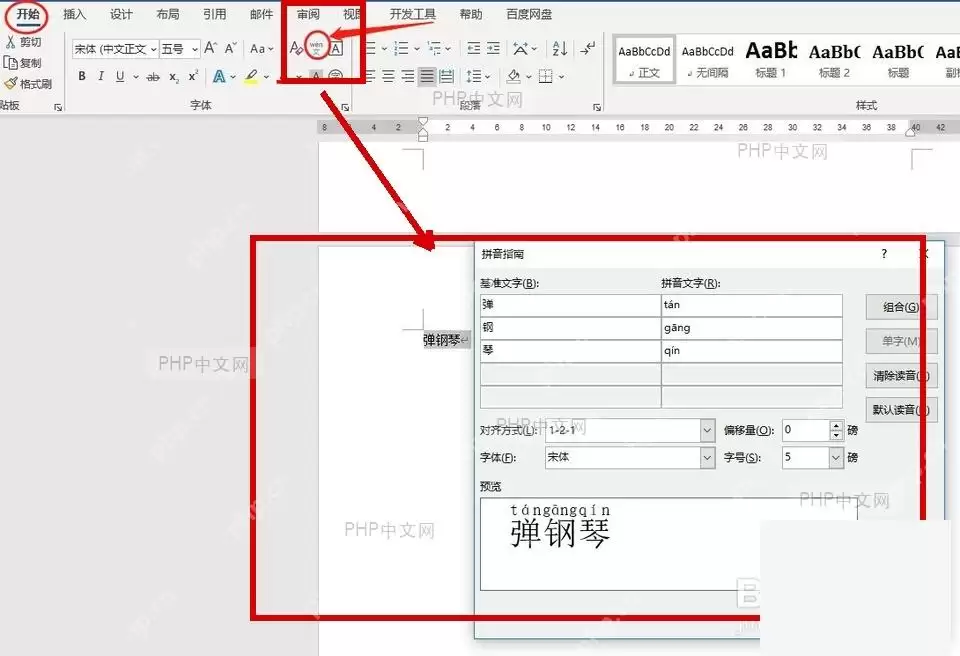Apply text effects with the blue A icon
The width and height of the screenshot is (960, 656).
pyautogui.click(x=219, y=77)
